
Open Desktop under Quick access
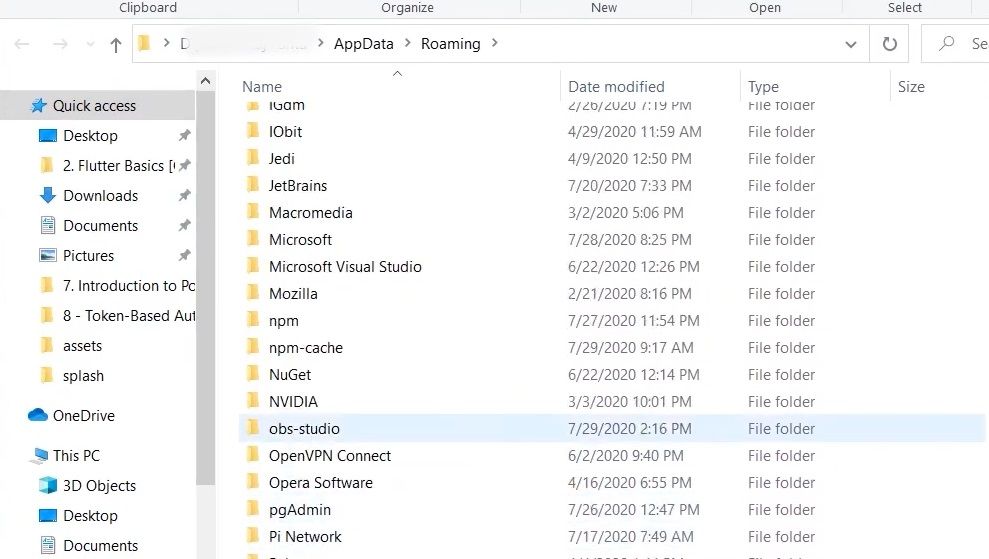(90, 136)
